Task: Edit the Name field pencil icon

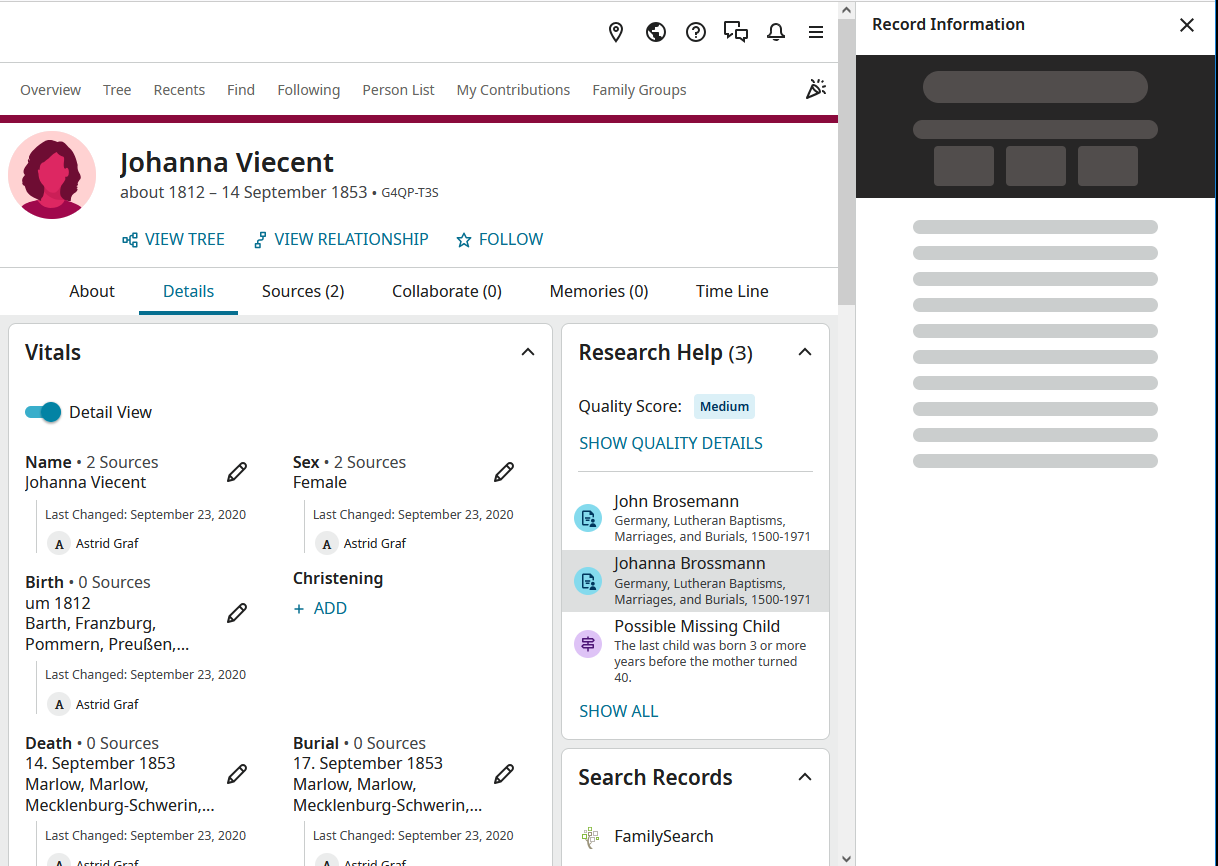Action: pyautogui.click(x=237, y=472)
